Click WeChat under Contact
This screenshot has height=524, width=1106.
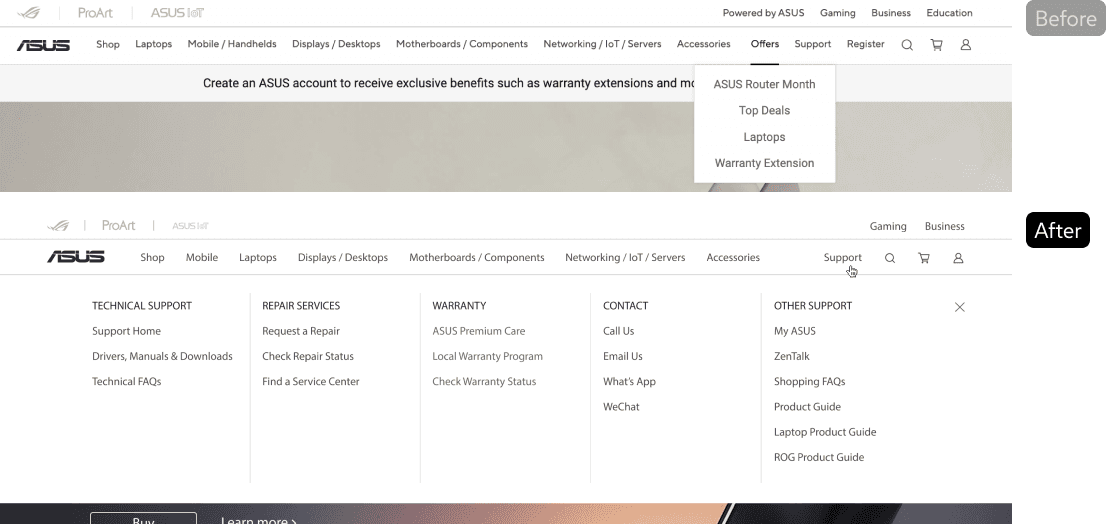point(621,407)
